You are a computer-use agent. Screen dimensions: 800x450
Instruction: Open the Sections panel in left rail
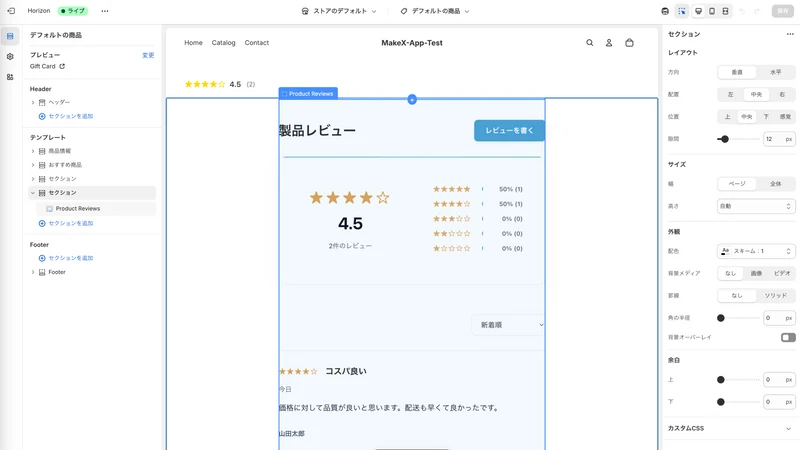(x=10, y=36)
